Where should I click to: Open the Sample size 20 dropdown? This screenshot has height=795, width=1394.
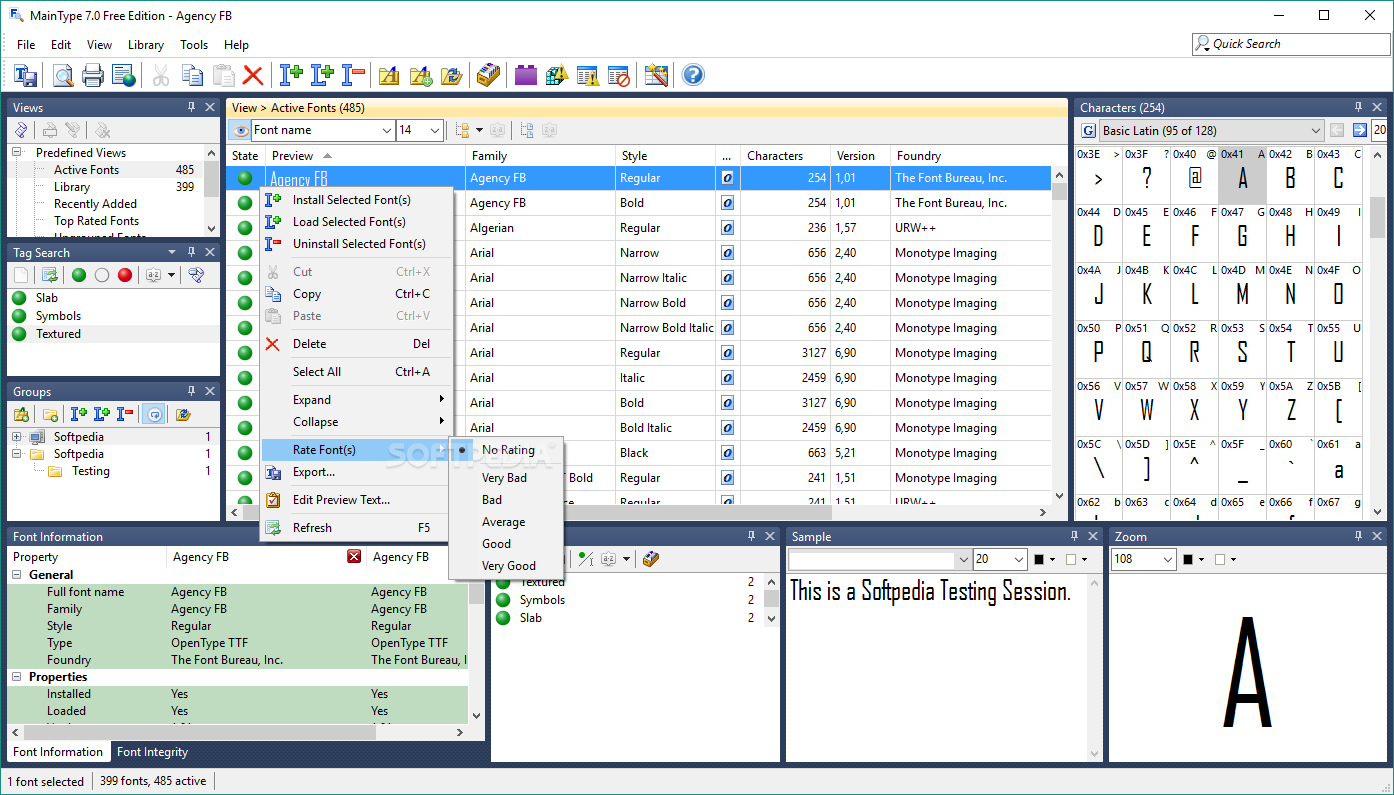(x=1019, y=560)
